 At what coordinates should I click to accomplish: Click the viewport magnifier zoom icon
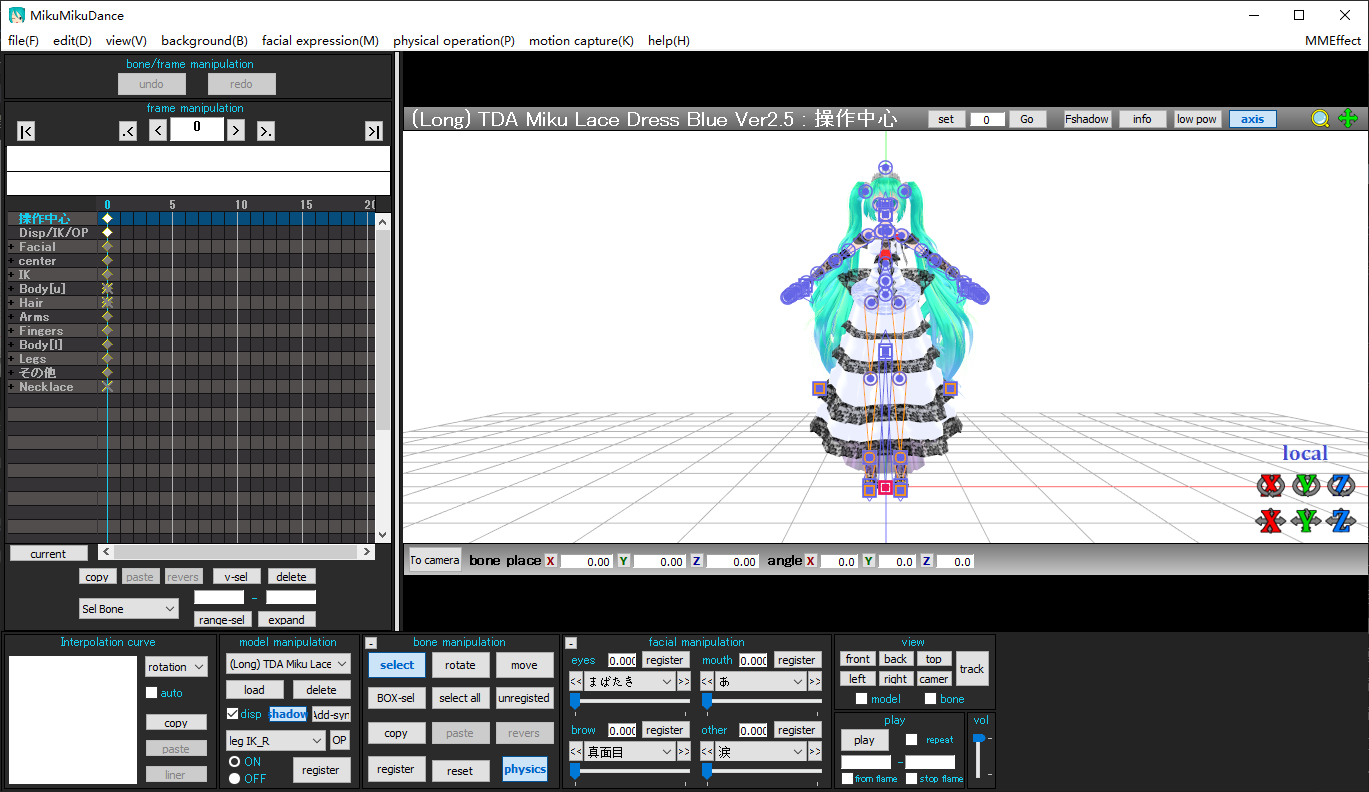point(1320,118)
